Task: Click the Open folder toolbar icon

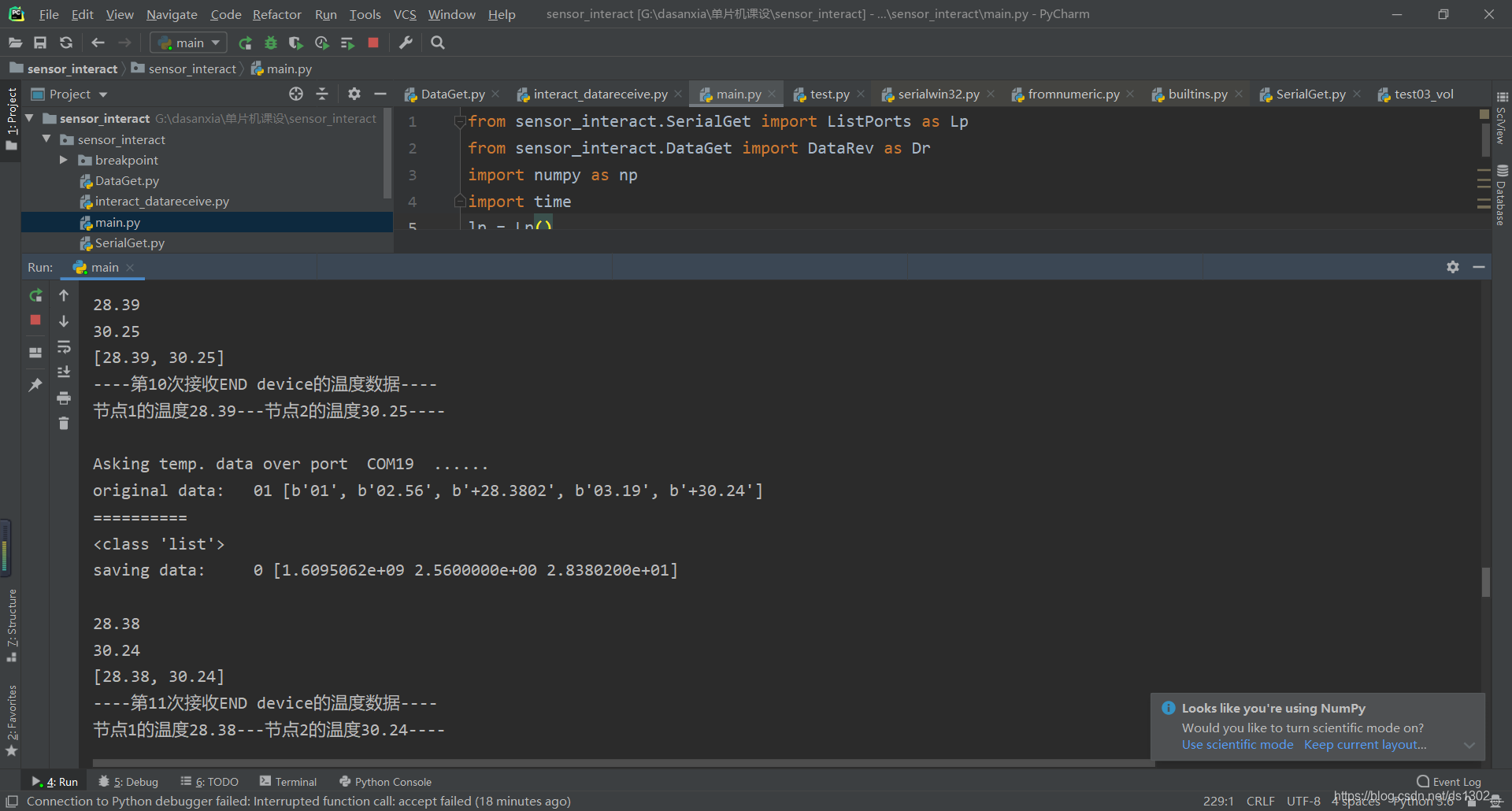Action: coord(15,43)
